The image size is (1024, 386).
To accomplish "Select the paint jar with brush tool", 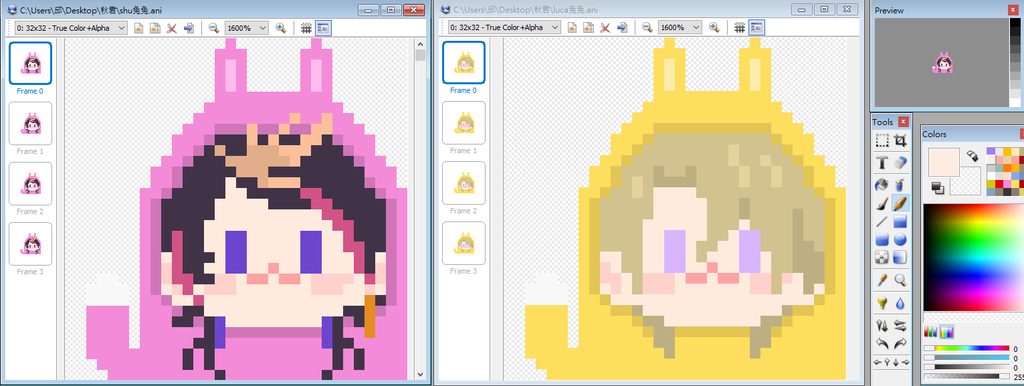I will tap(900, 185).
